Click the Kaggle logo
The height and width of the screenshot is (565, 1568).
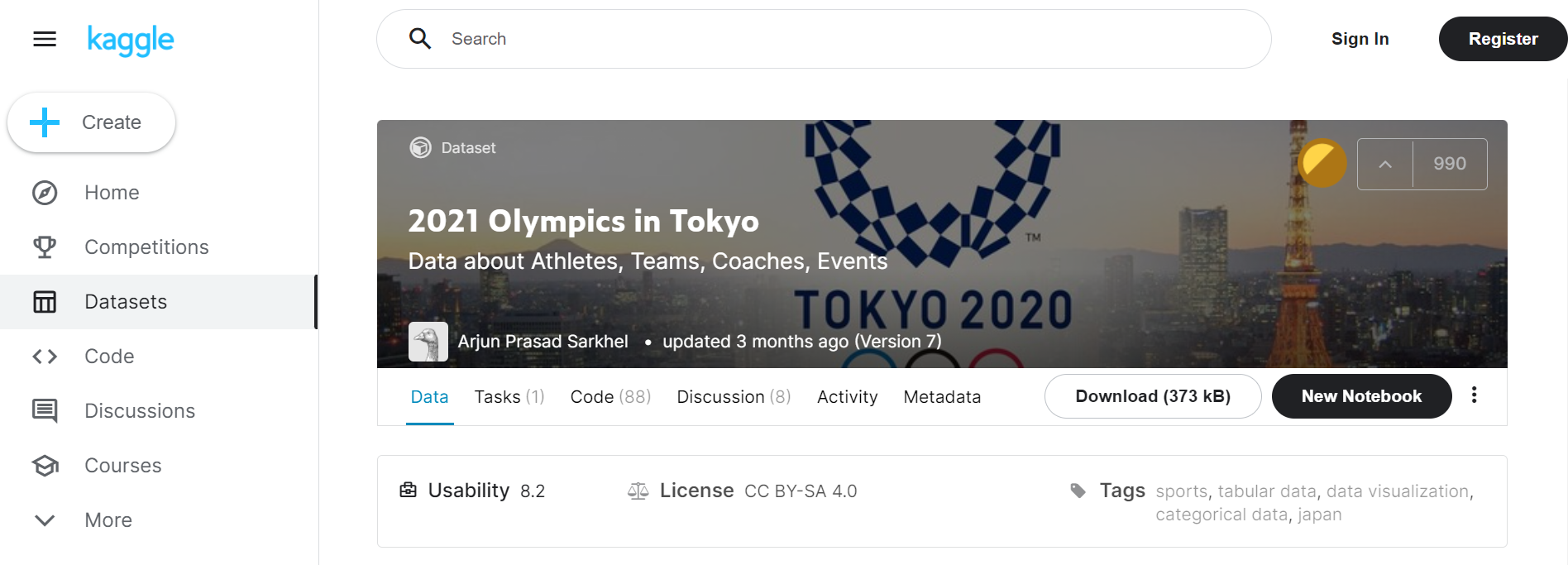click(131, 40)
